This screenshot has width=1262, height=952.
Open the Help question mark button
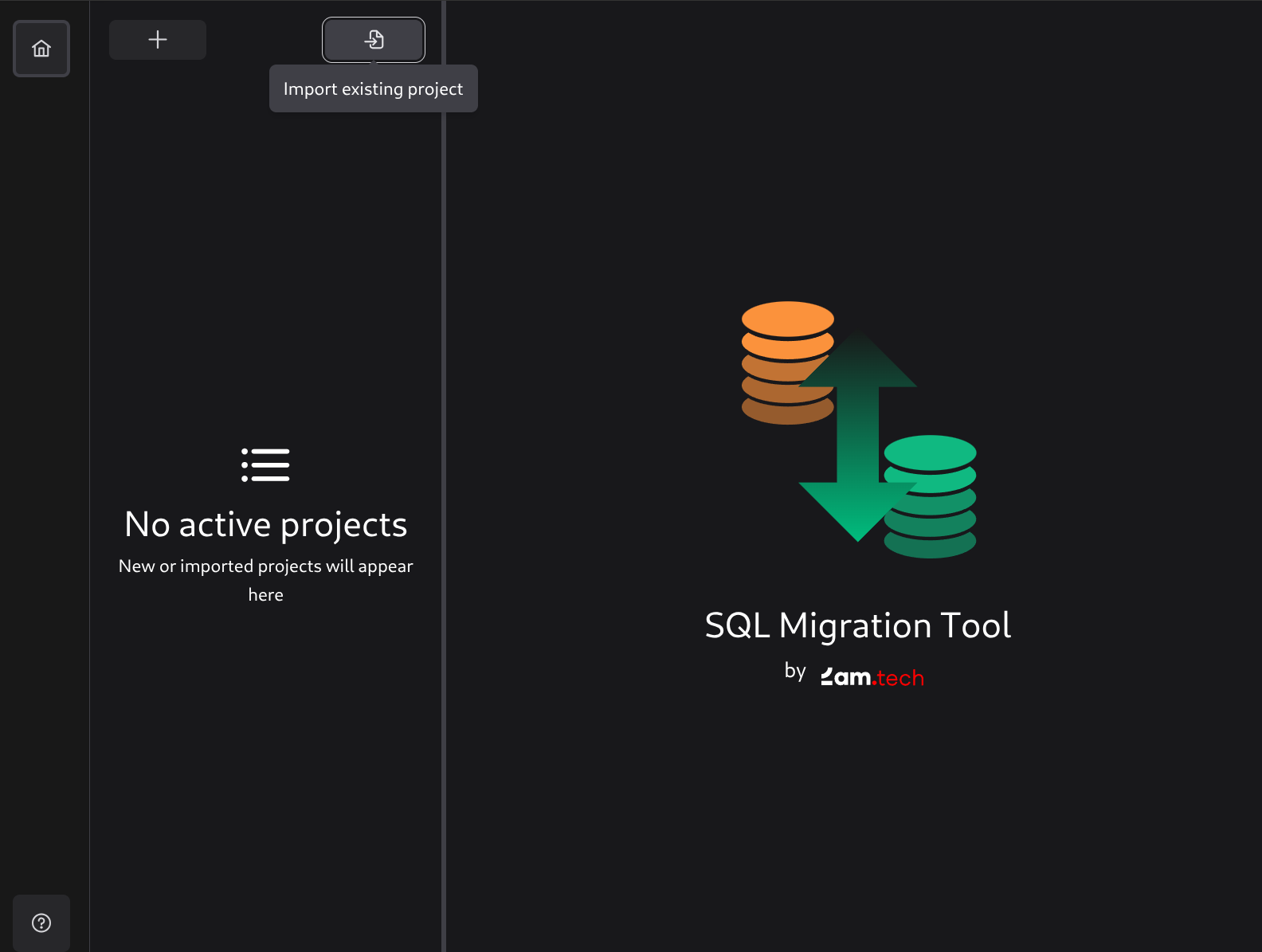tap(41, 923)
